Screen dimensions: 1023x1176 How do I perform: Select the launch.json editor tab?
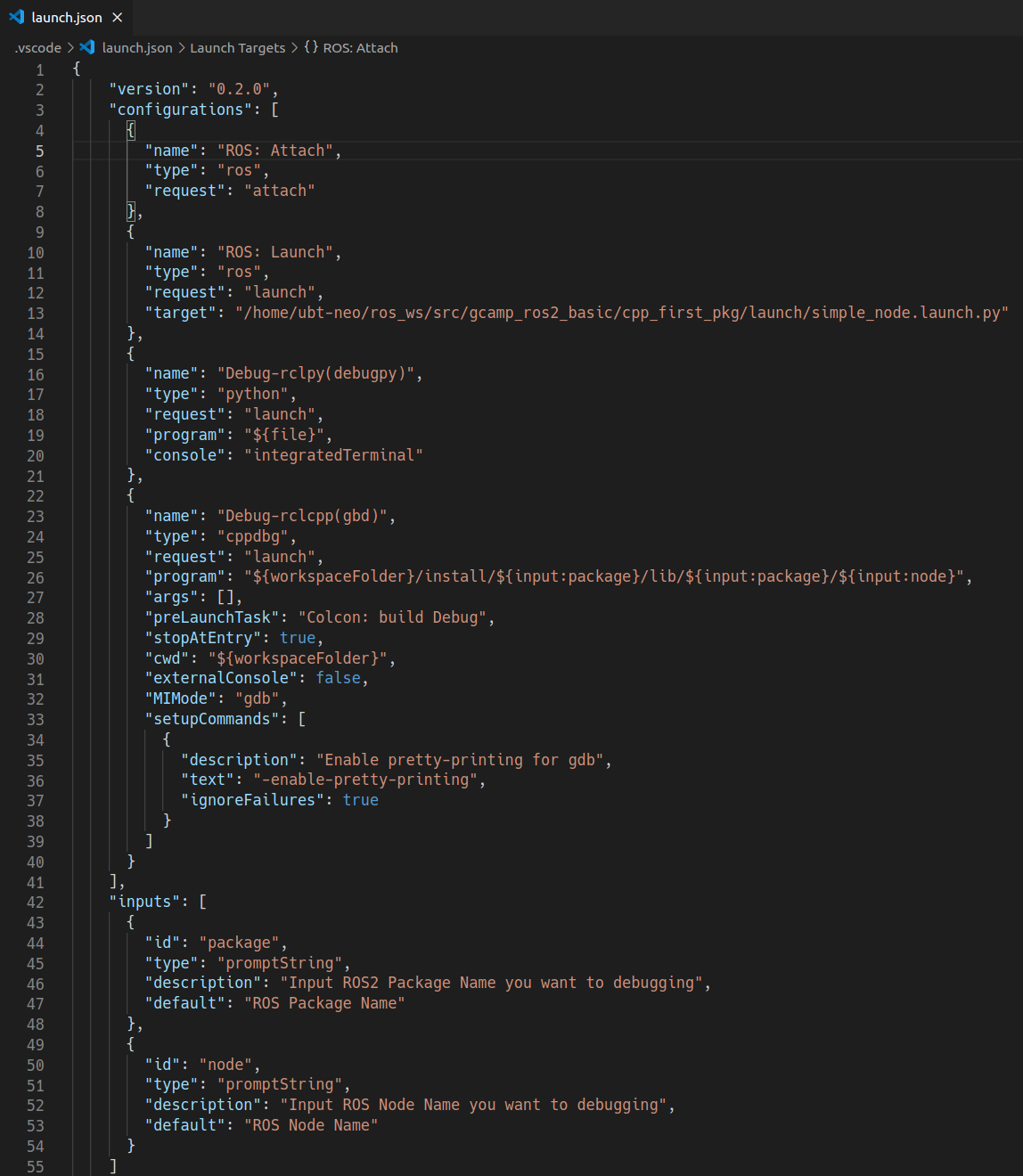(x=66, y=16)
